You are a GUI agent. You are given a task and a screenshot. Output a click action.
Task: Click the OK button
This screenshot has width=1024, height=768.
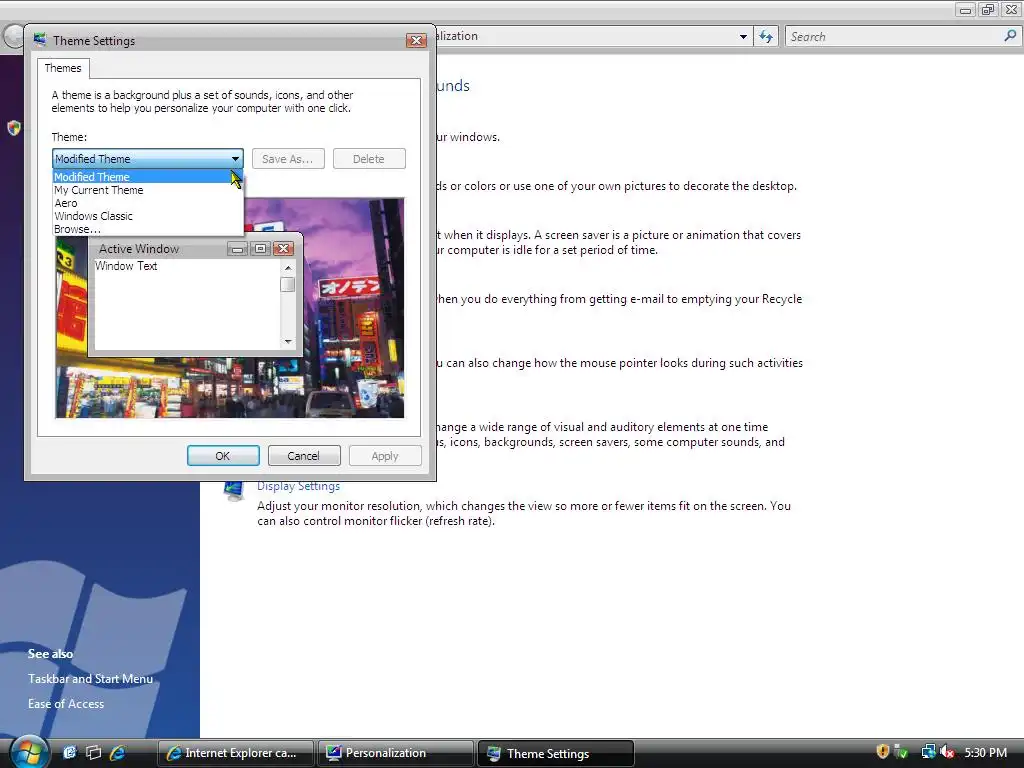click(223, 456)
